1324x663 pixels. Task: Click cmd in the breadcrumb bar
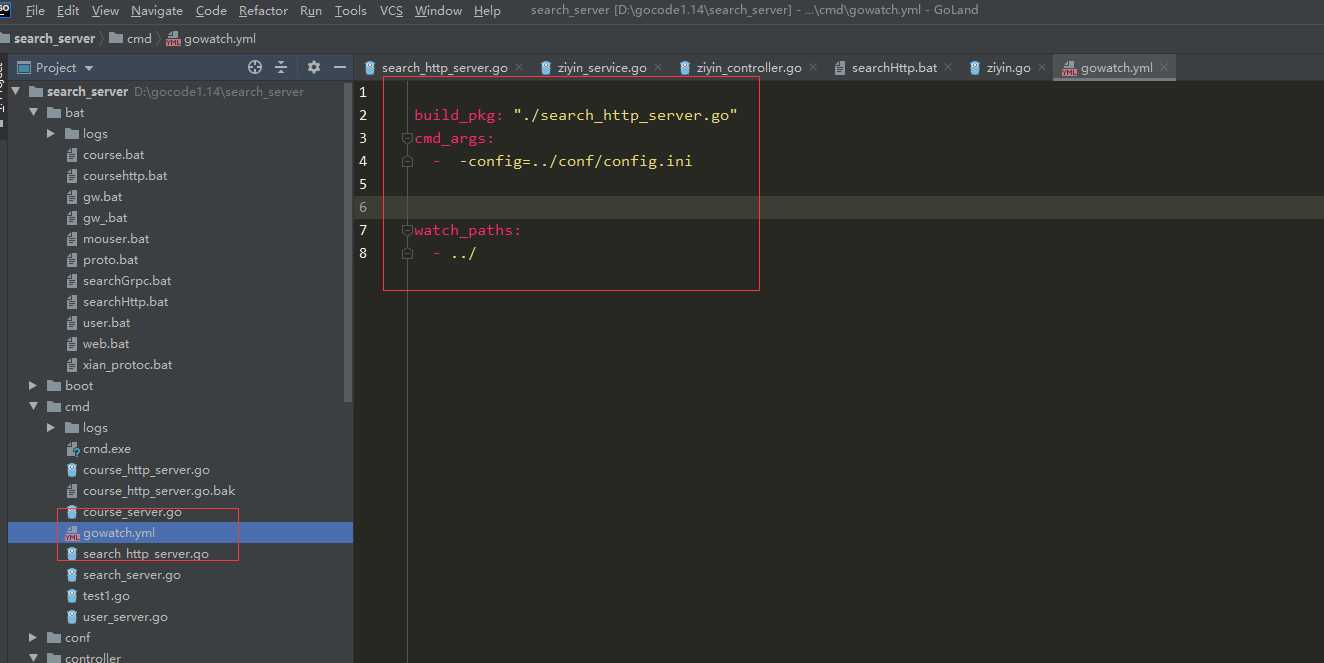139,39
